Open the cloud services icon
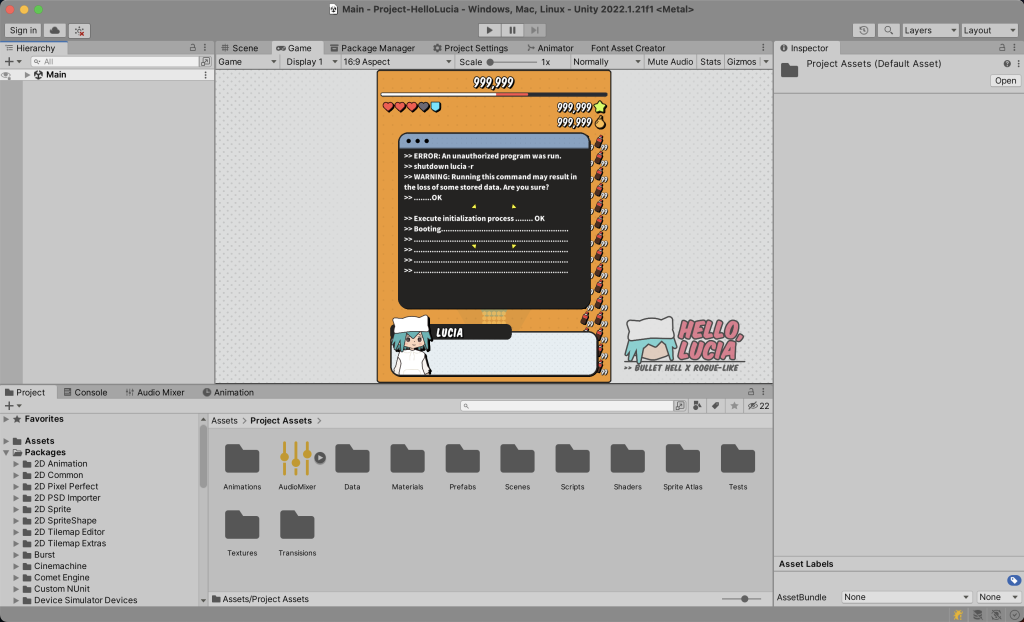The width and height of the screenshot is (1024, 622). (55, 31)
